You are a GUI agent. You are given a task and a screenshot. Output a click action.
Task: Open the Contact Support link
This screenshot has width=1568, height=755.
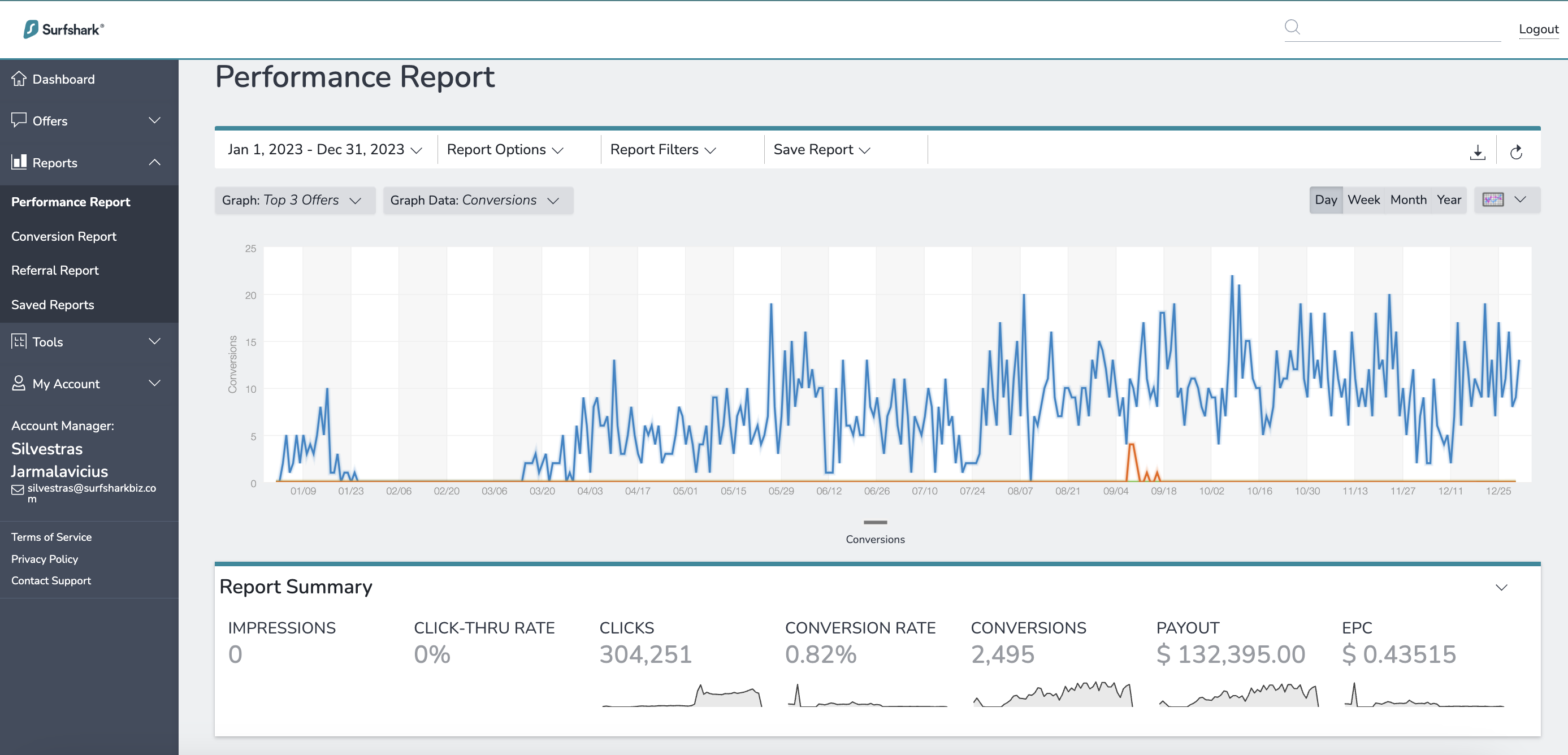(51, 580)
